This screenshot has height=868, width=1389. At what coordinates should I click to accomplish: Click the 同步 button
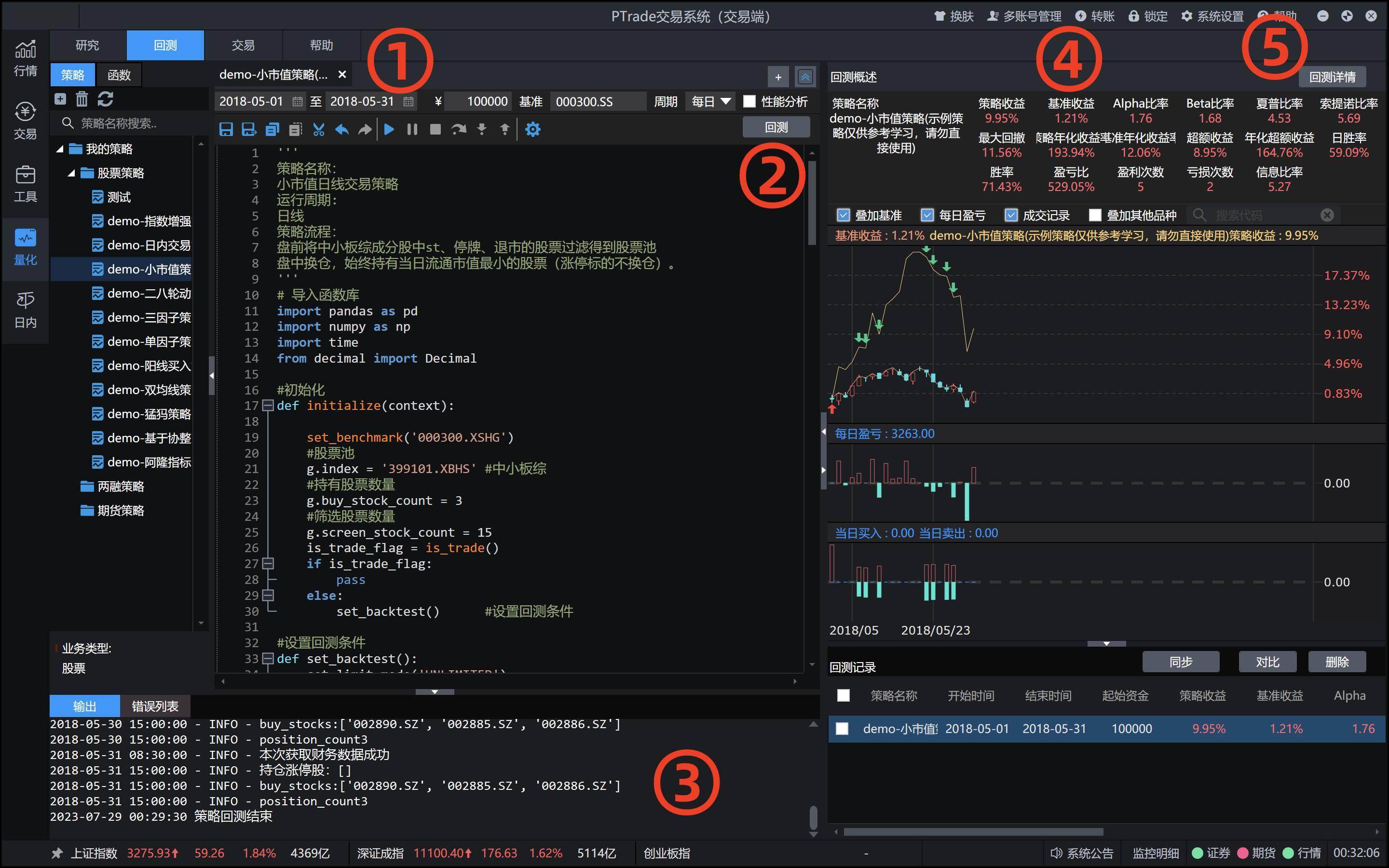[1180, 662]
